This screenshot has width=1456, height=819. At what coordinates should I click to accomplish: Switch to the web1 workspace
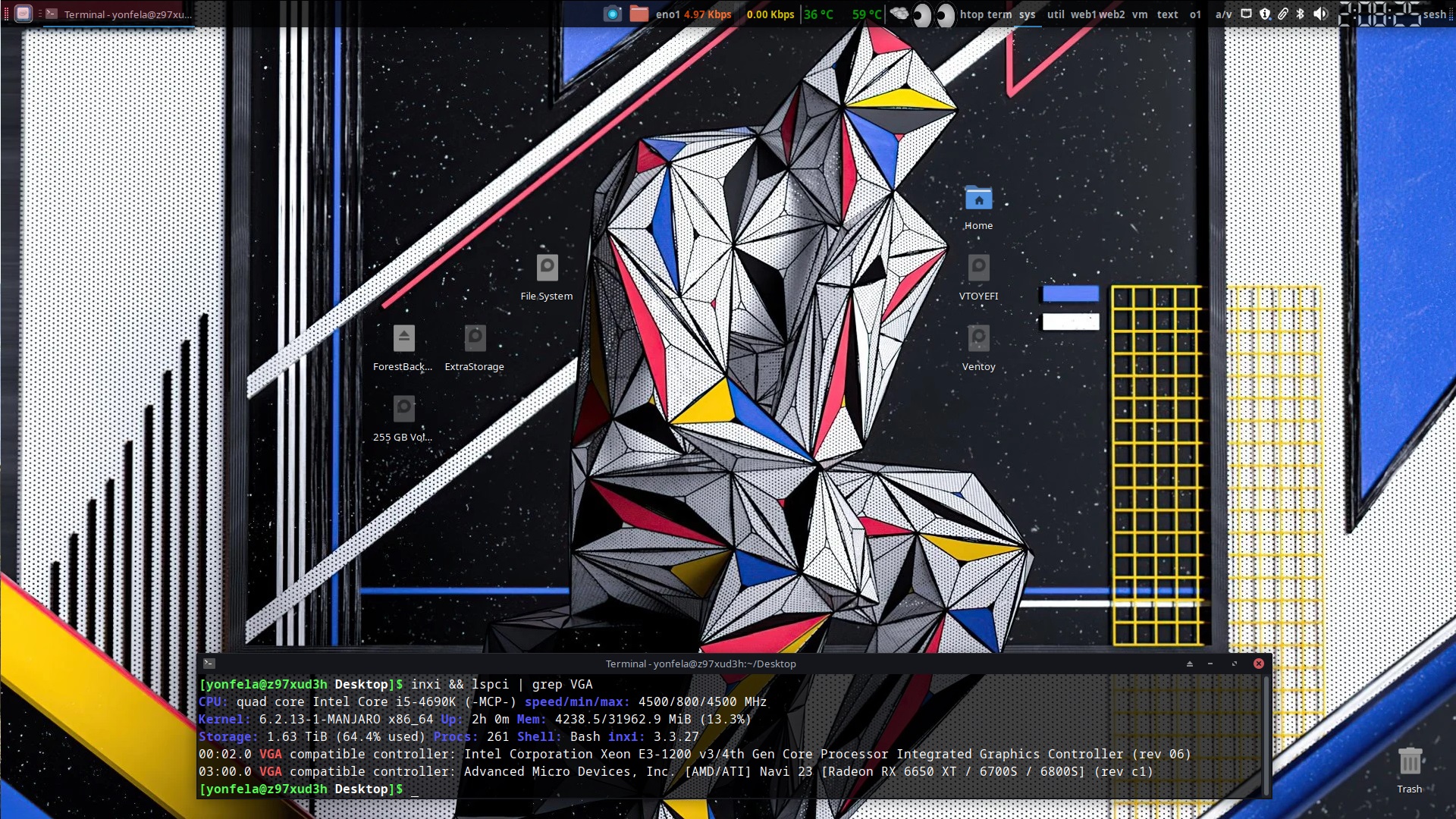tap(1083, 14)
